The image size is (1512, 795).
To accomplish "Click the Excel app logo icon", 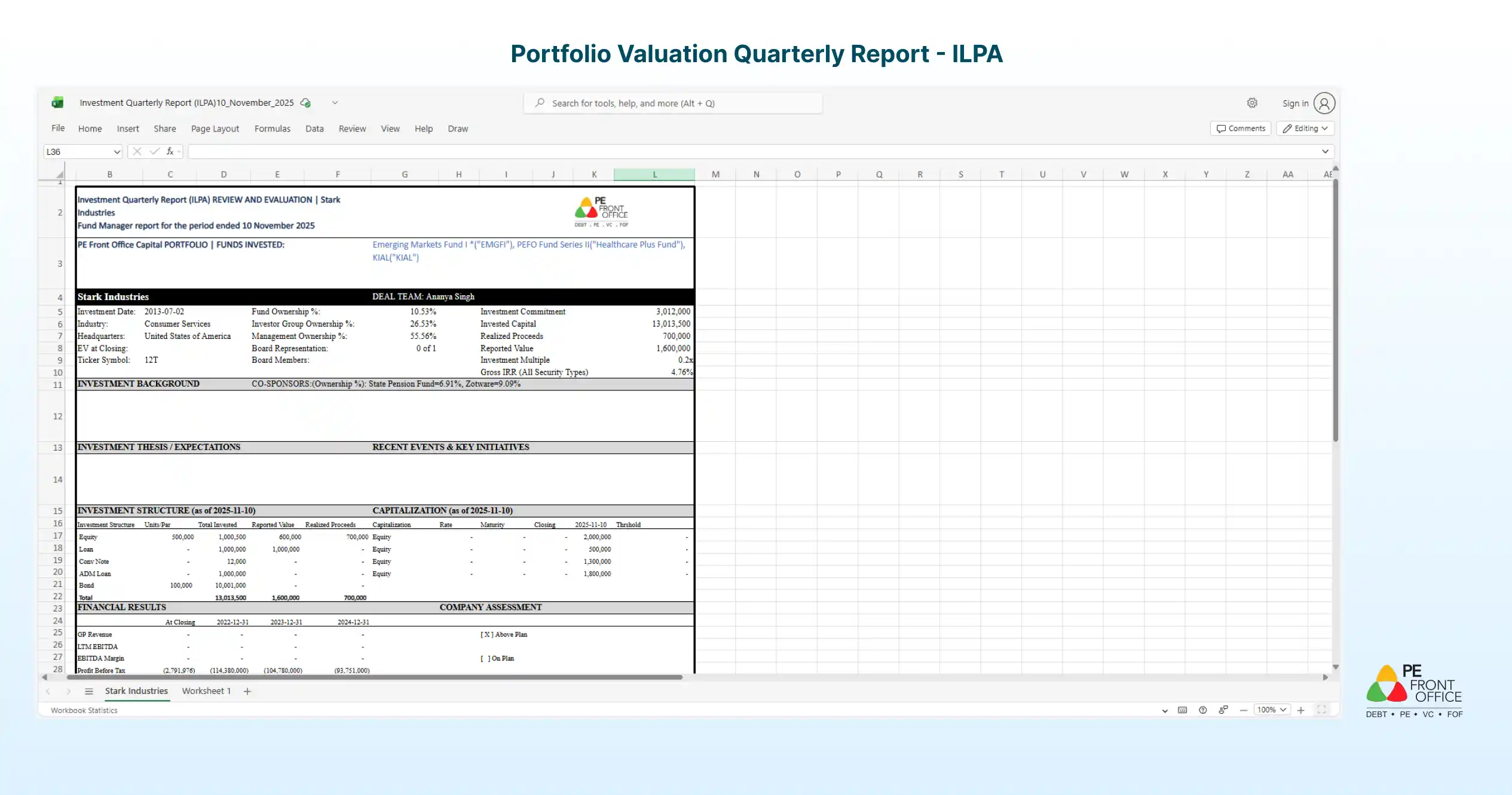I will click(57, 103).
